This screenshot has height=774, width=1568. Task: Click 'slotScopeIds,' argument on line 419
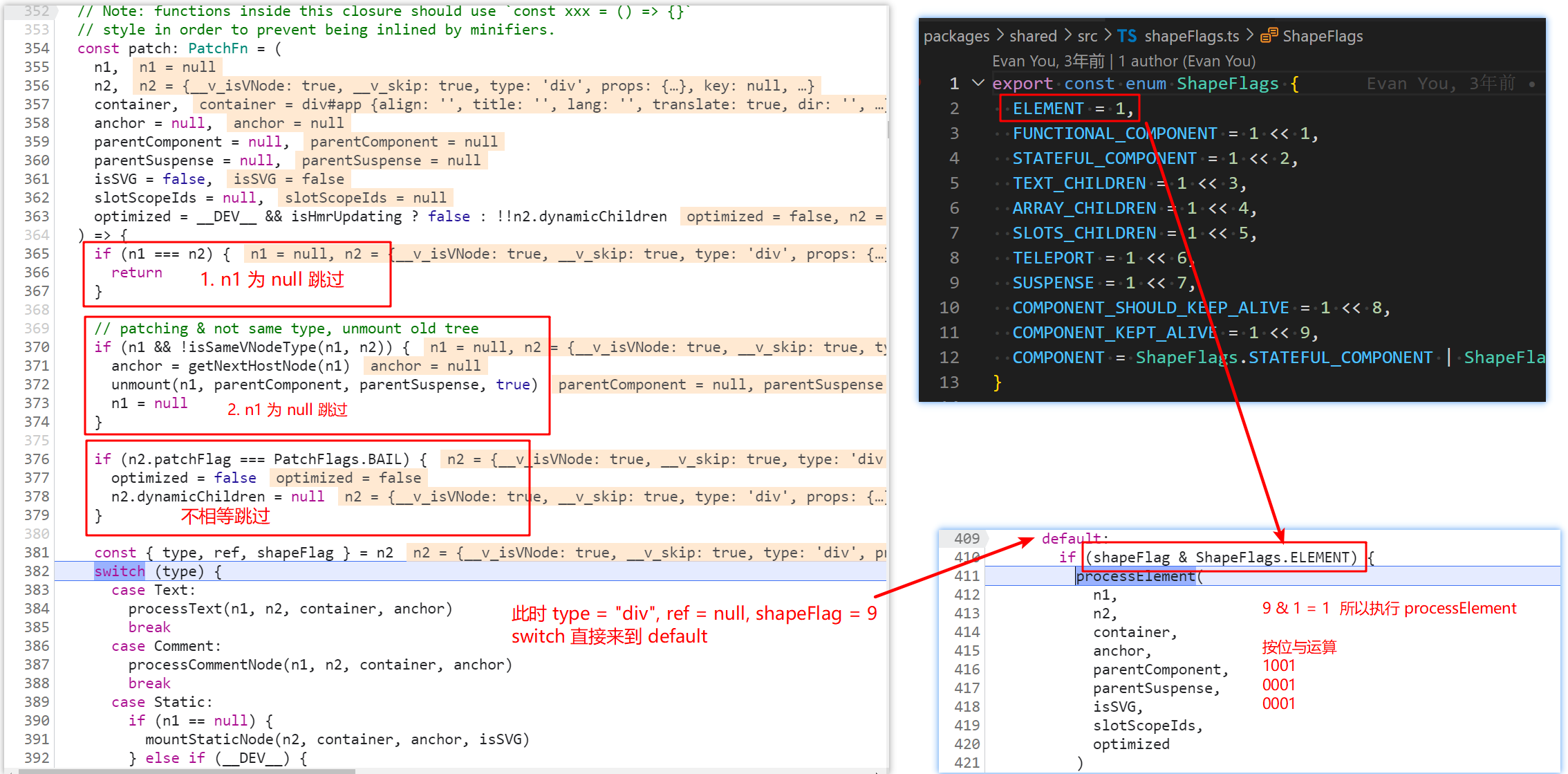coord(1148,726)
